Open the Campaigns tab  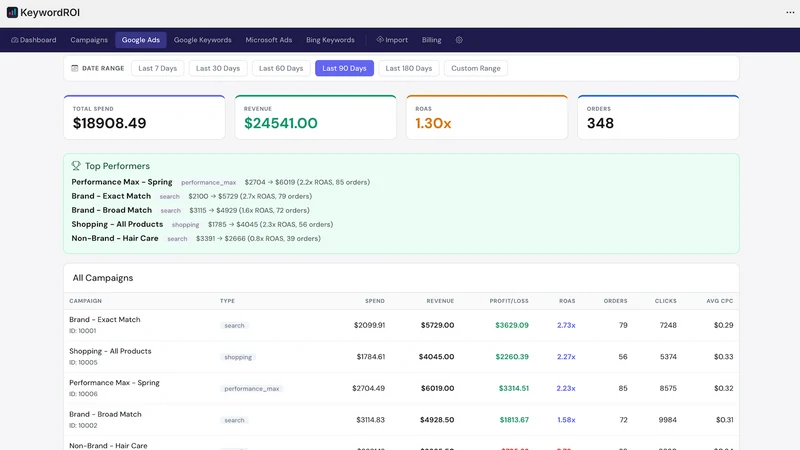89,40
